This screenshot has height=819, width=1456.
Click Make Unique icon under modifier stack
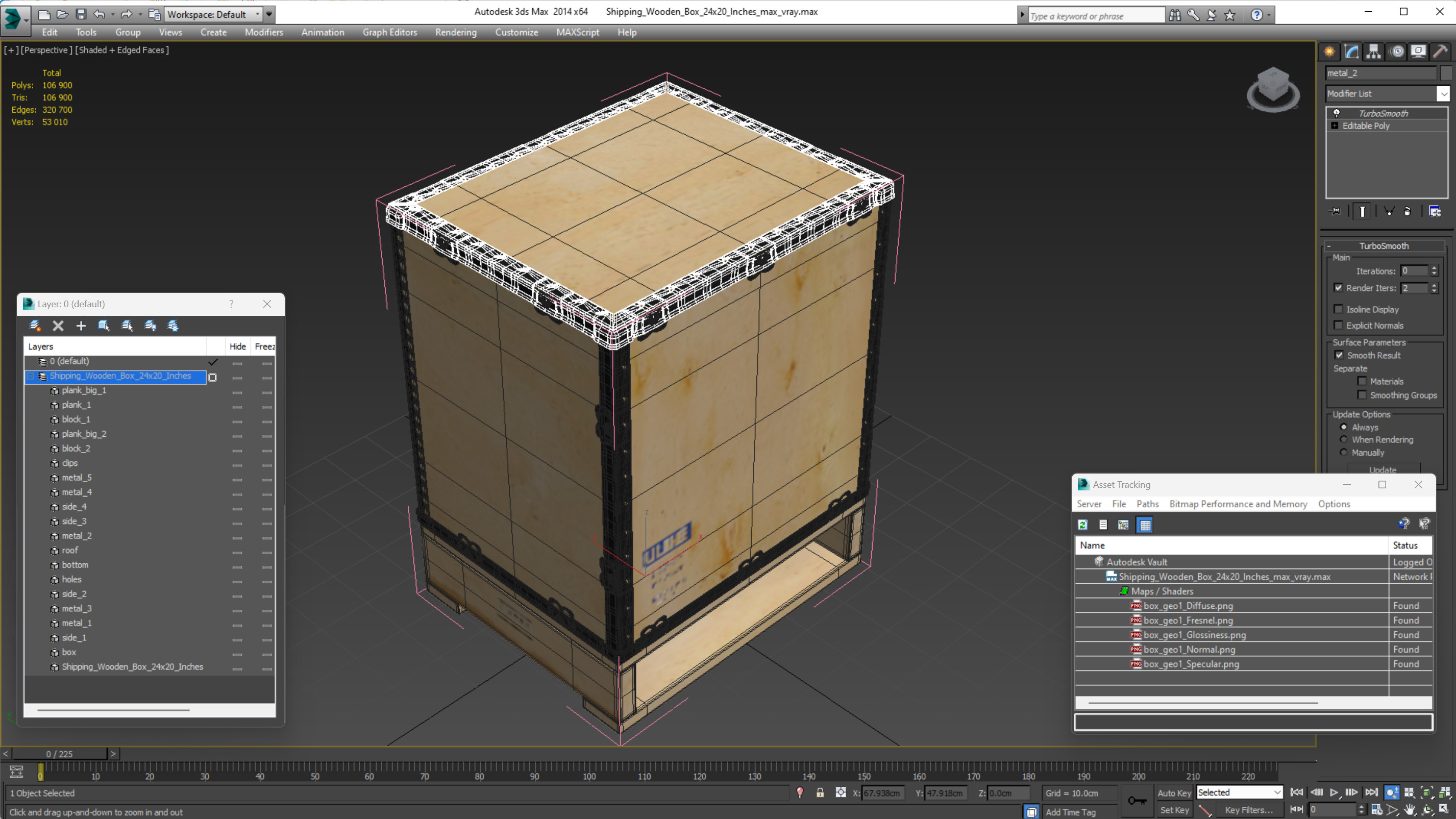coord(1389,211)
